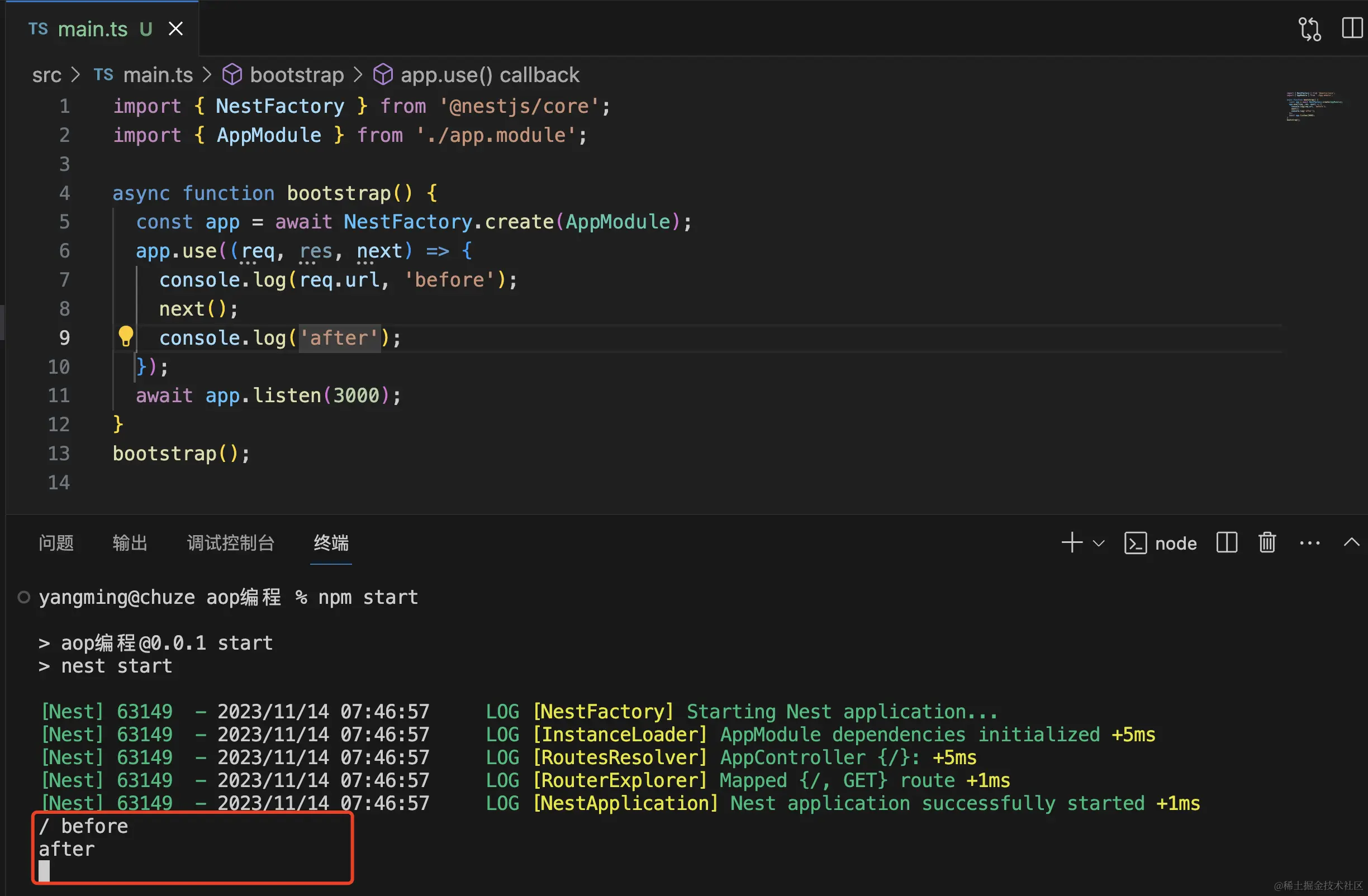Click terminal line '> nest start'
This screenshot has height=896, width=1368.
pos(105,666)
